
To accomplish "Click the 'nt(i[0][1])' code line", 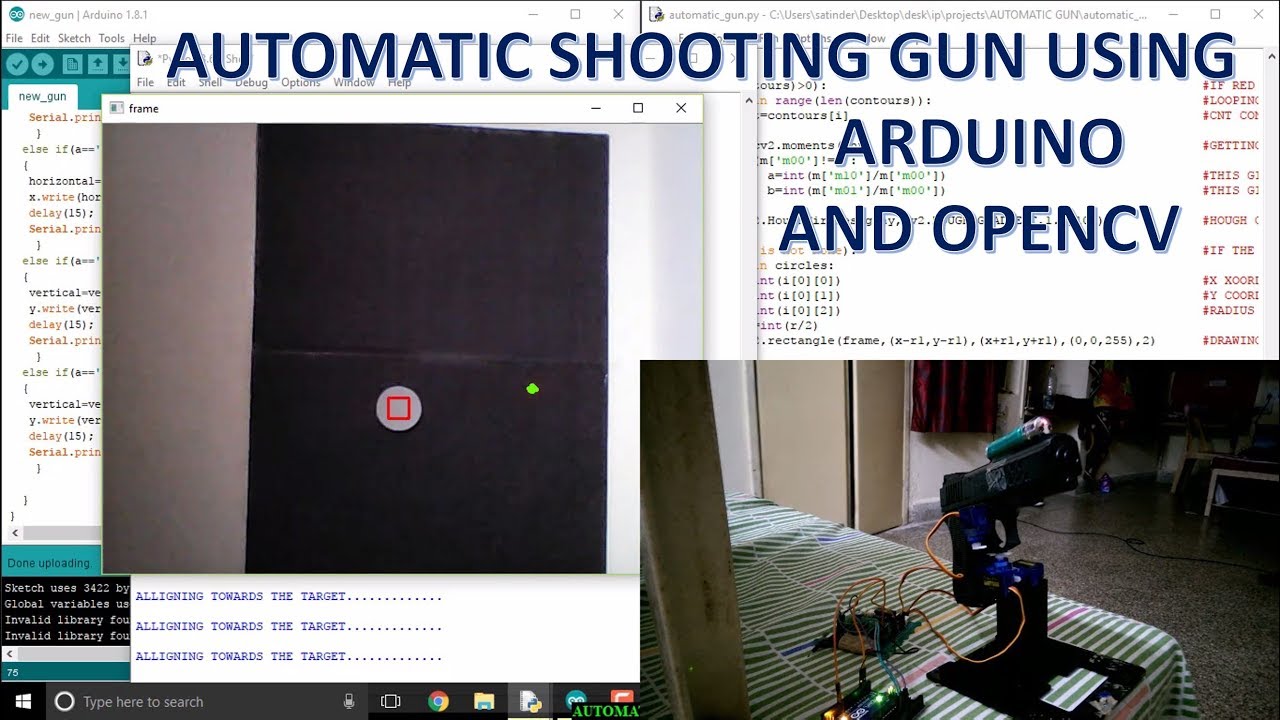I will coord(799,295).
